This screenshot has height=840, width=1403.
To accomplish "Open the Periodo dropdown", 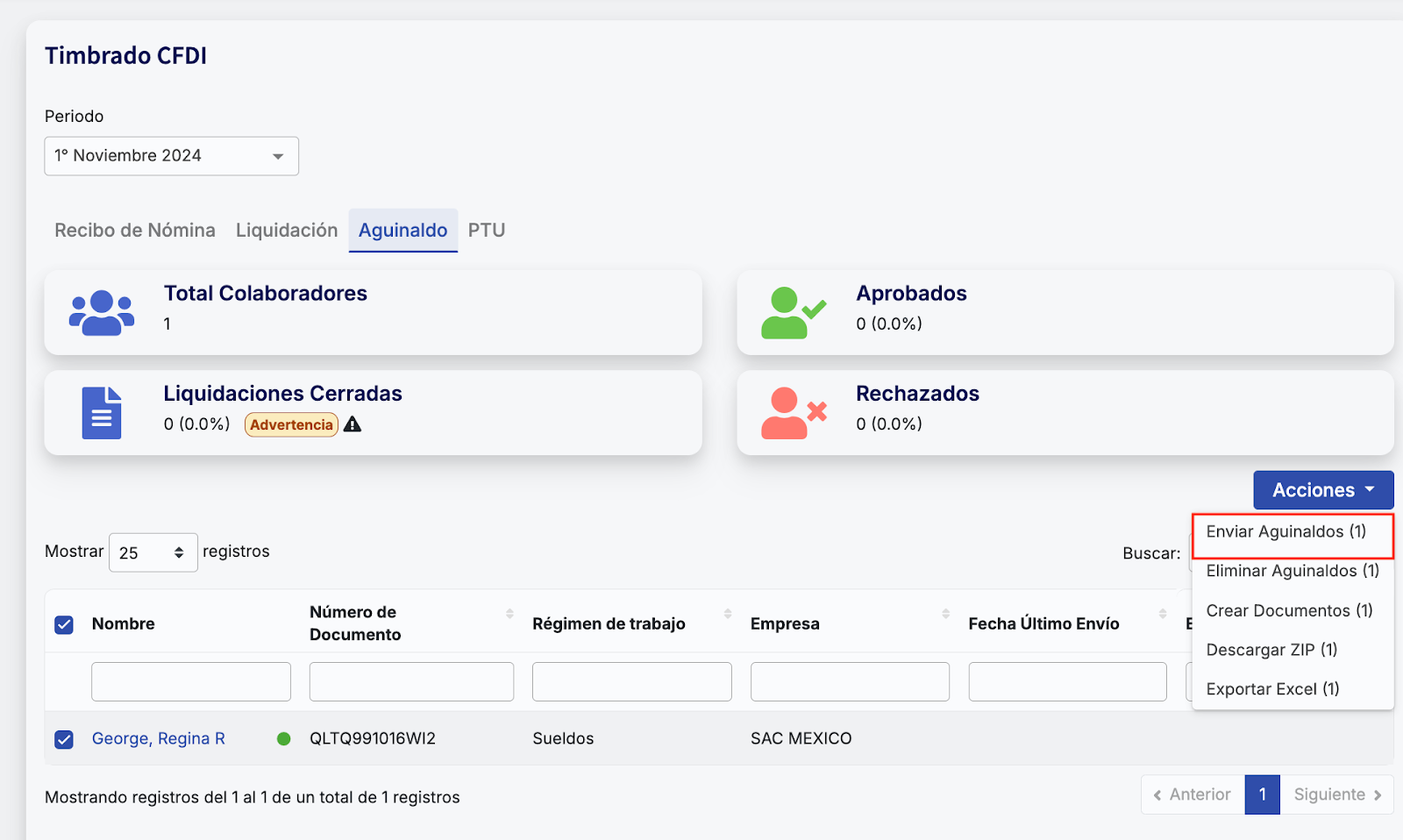I will 172,156.
